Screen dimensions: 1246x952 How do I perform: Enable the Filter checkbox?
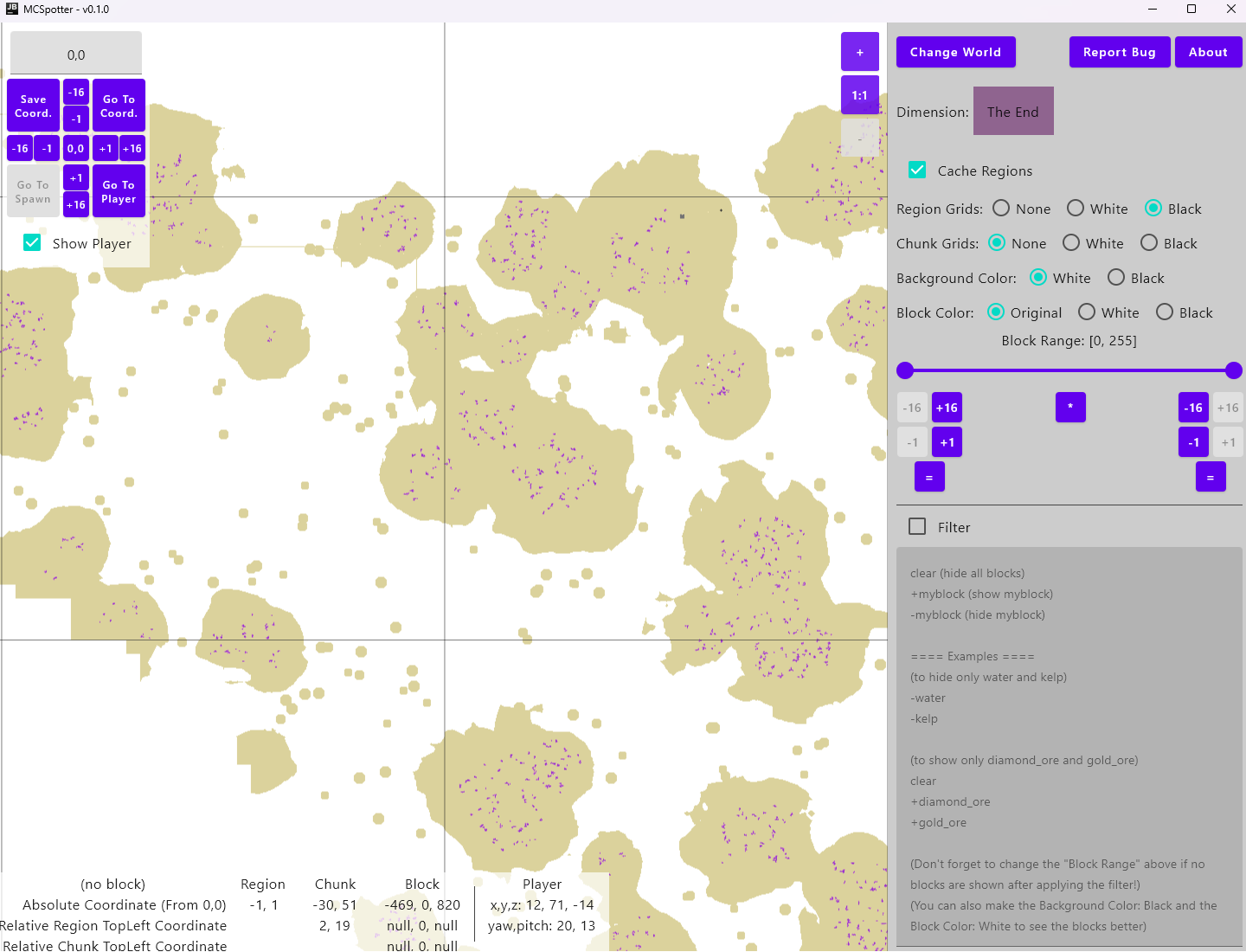point(917,526)
